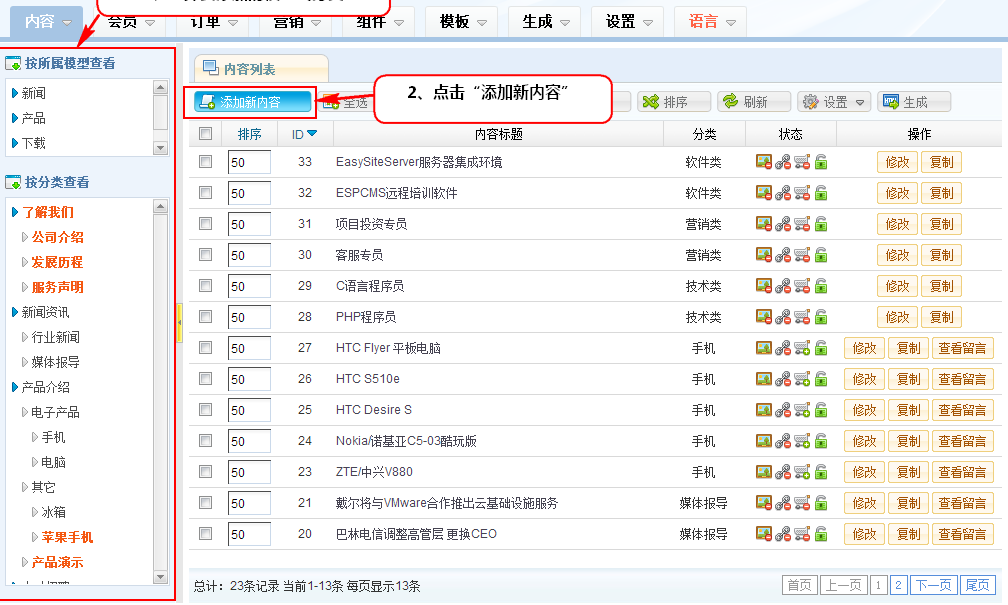Viewport: 1008px width, 605px height.
Task: Click the 按分类查看 panel header icon
Action: click(x=14, y=183)
